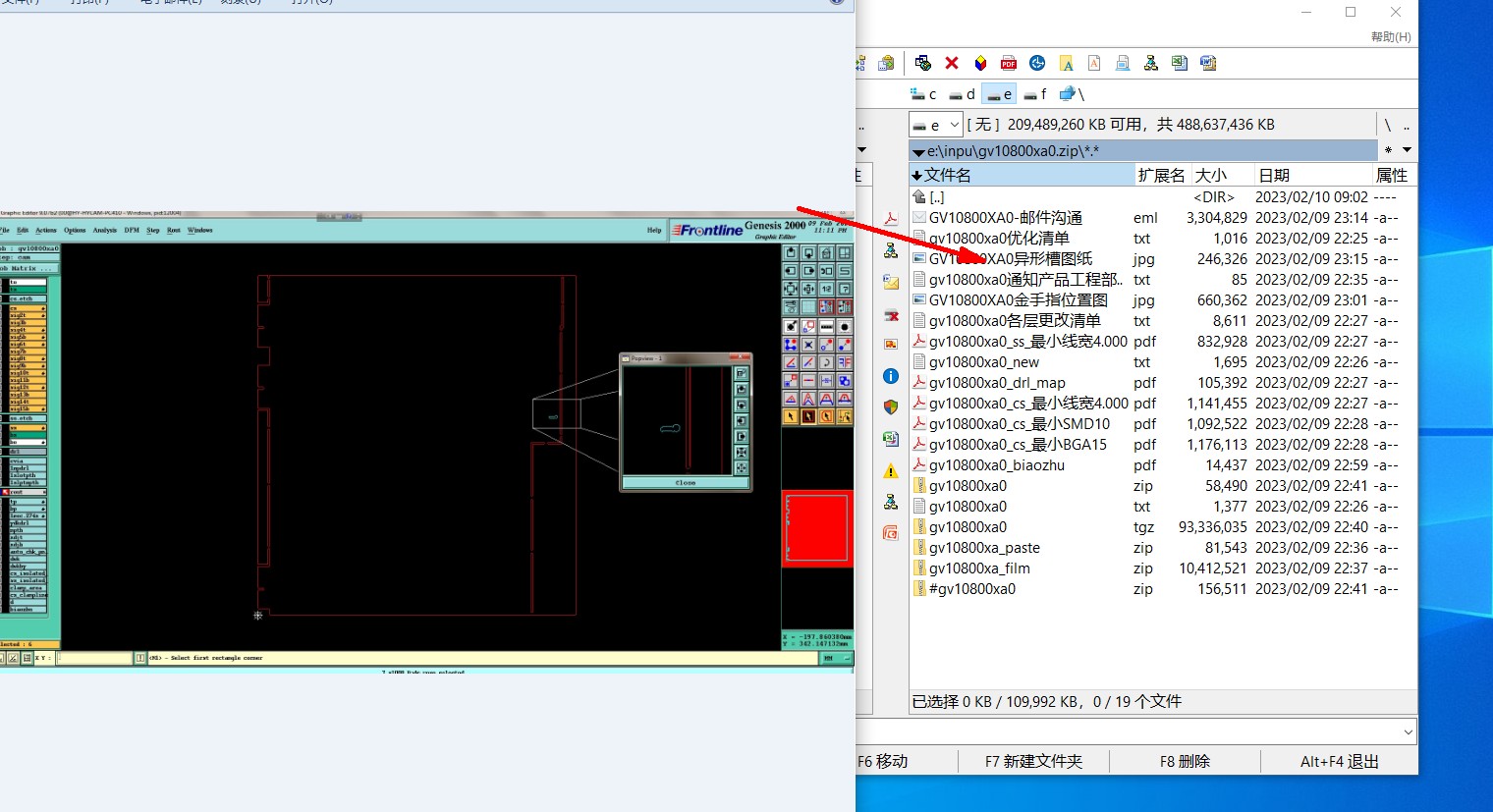The width and height of the screenshot is (1493, 812).
Task: Switch to drive f button
Action: pyautogui.click(x=1035, y=94)
